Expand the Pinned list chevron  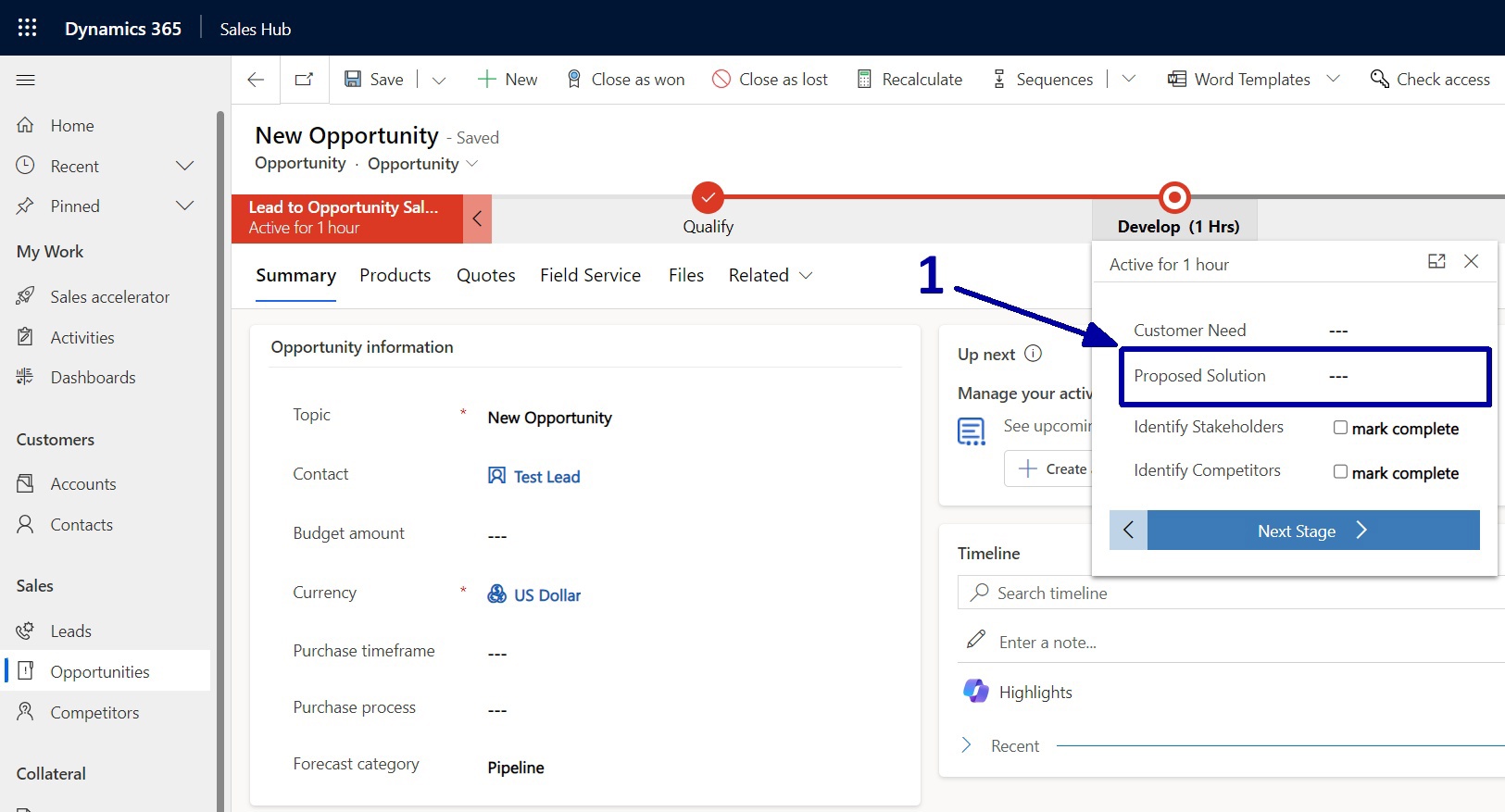[185, 206]
